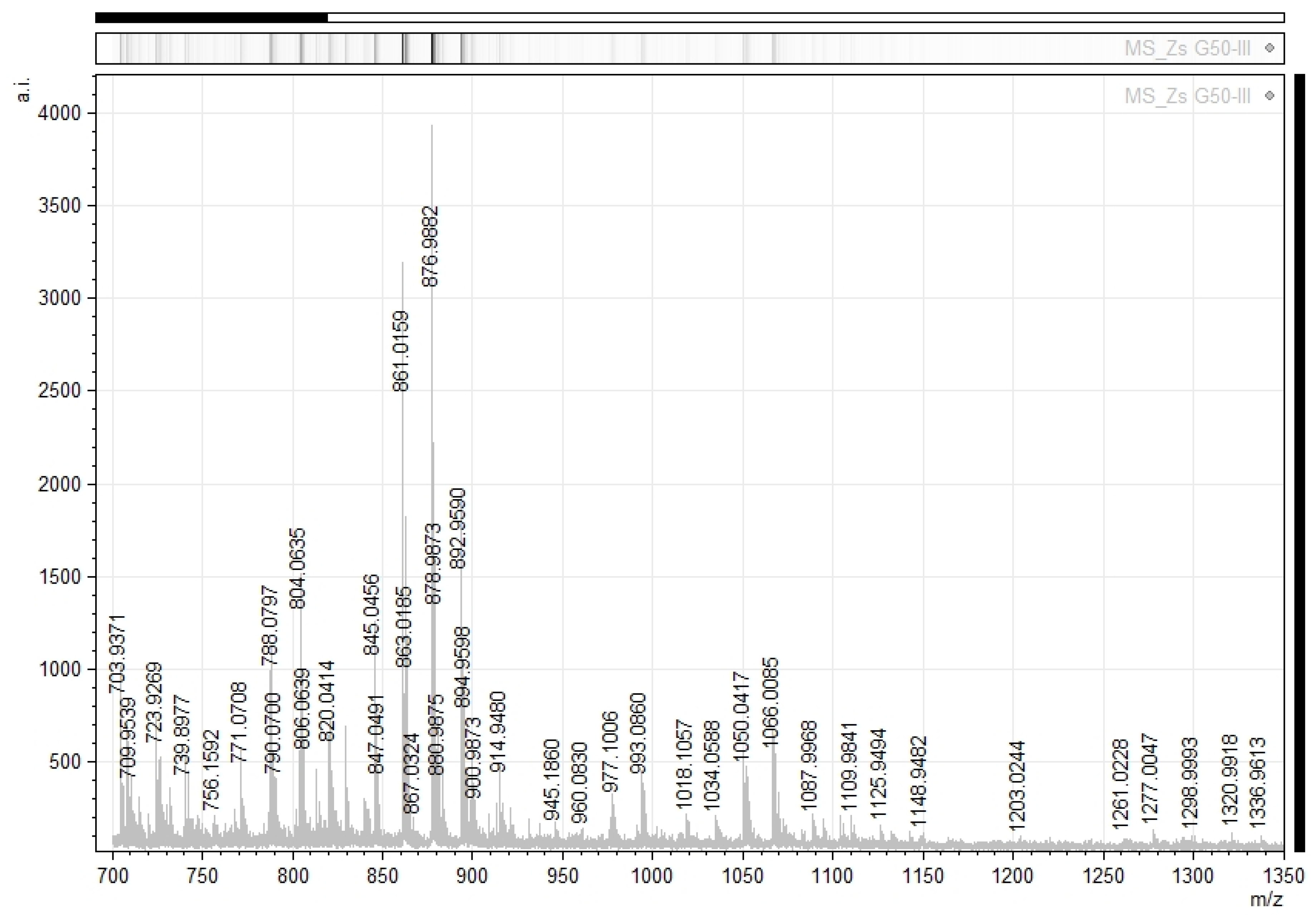The image size is (1316, 924).
Task: Click the 1203.0244 peak annotation
Action: (x=1017, y=785)
